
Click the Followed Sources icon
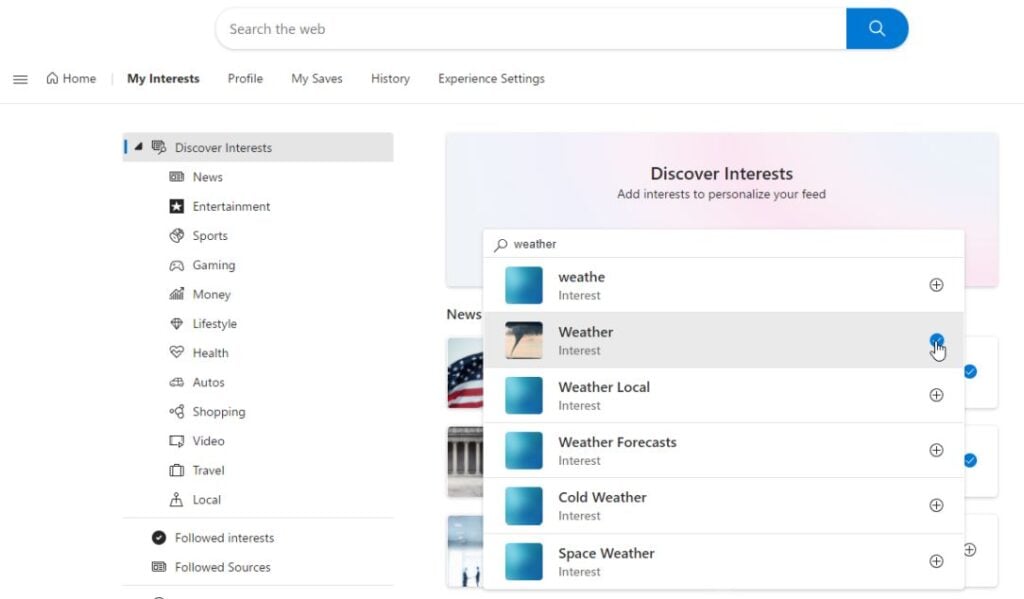(x=159, y=567)
